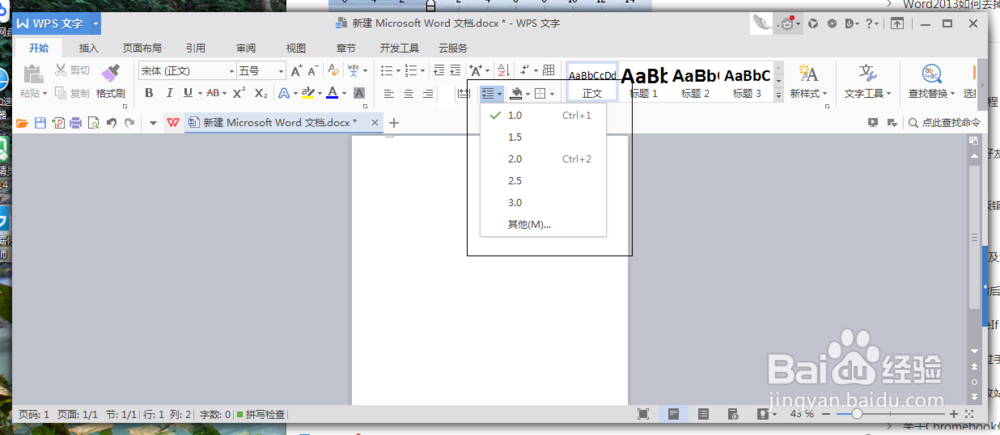Expand the bullet list dropdown arrow
The image size is (1000, 435).
[x=399, y=71]
